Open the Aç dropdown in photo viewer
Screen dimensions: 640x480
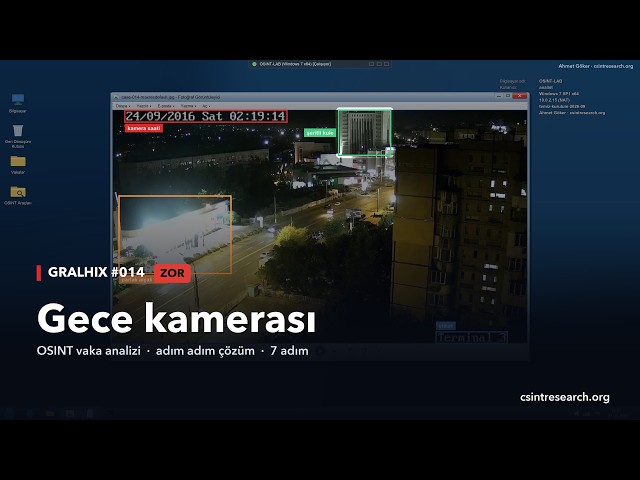(206, 106)
